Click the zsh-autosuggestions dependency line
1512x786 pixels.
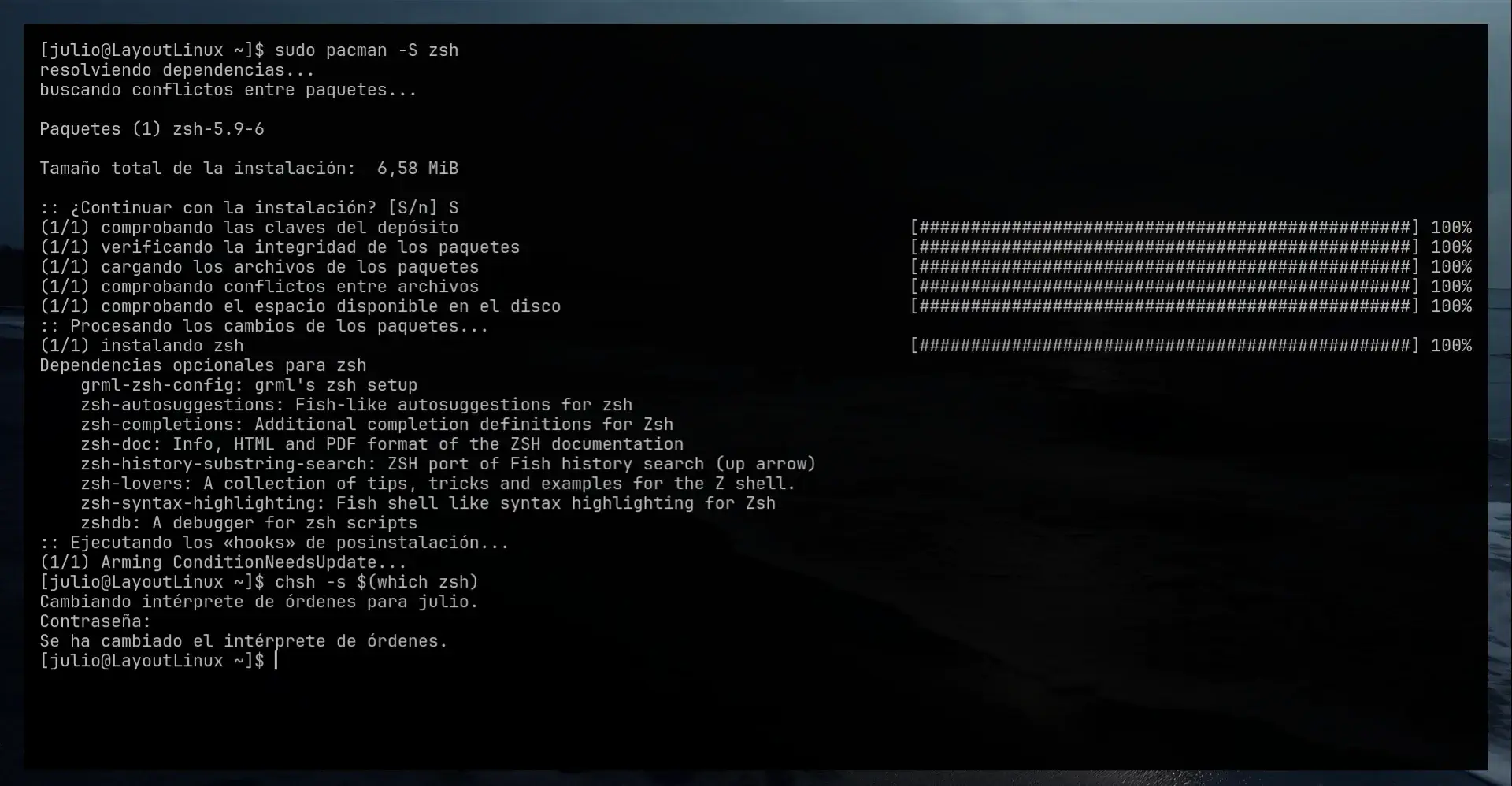pos(356,404)
